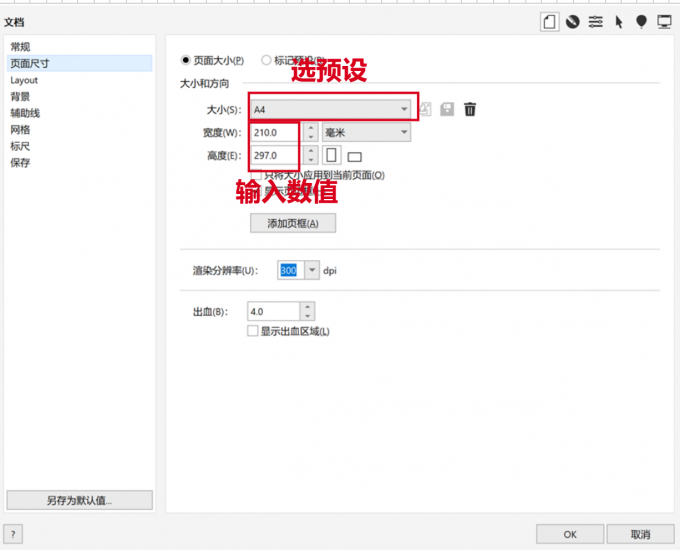
Task: Open the global monitor icon
Action: click(x=664, y=22)
